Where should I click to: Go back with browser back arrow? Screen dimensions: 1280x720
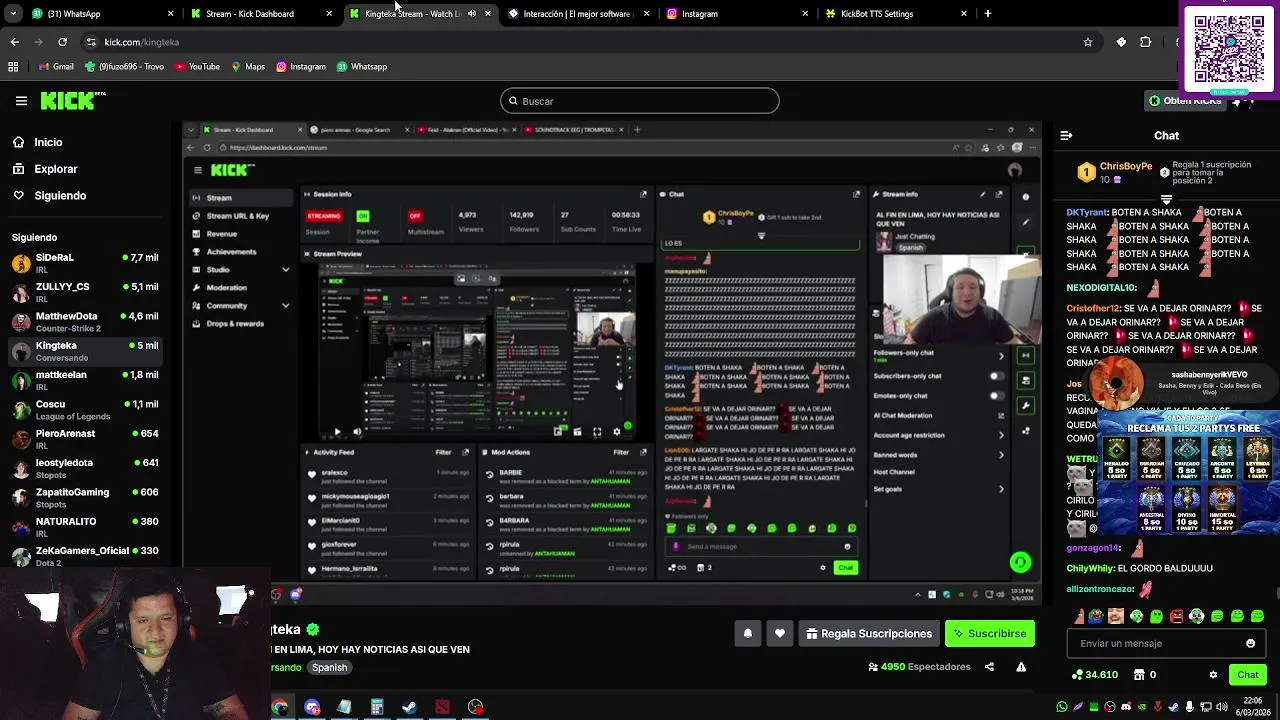click(x=14, y=42)
